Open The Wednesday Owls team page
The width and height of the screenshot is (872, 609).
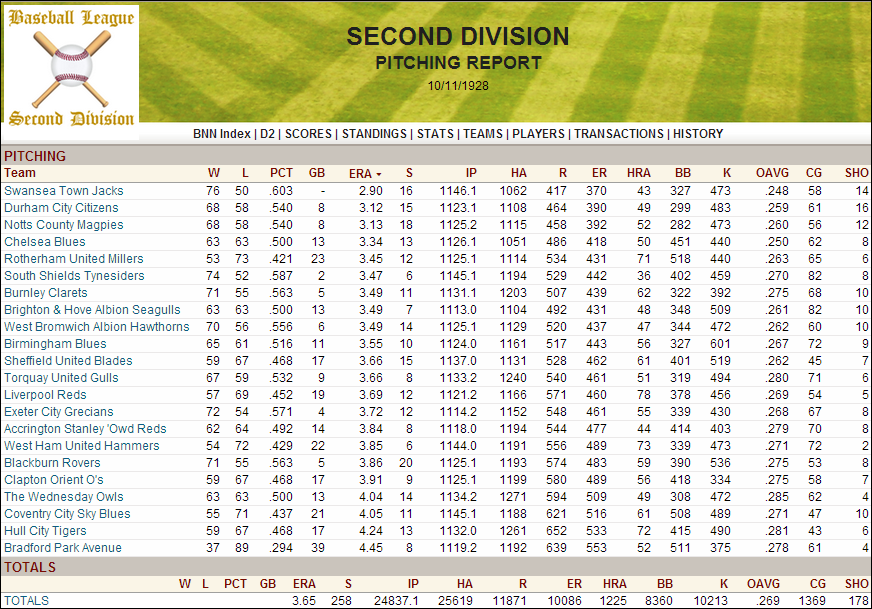[x=64, y=497]
